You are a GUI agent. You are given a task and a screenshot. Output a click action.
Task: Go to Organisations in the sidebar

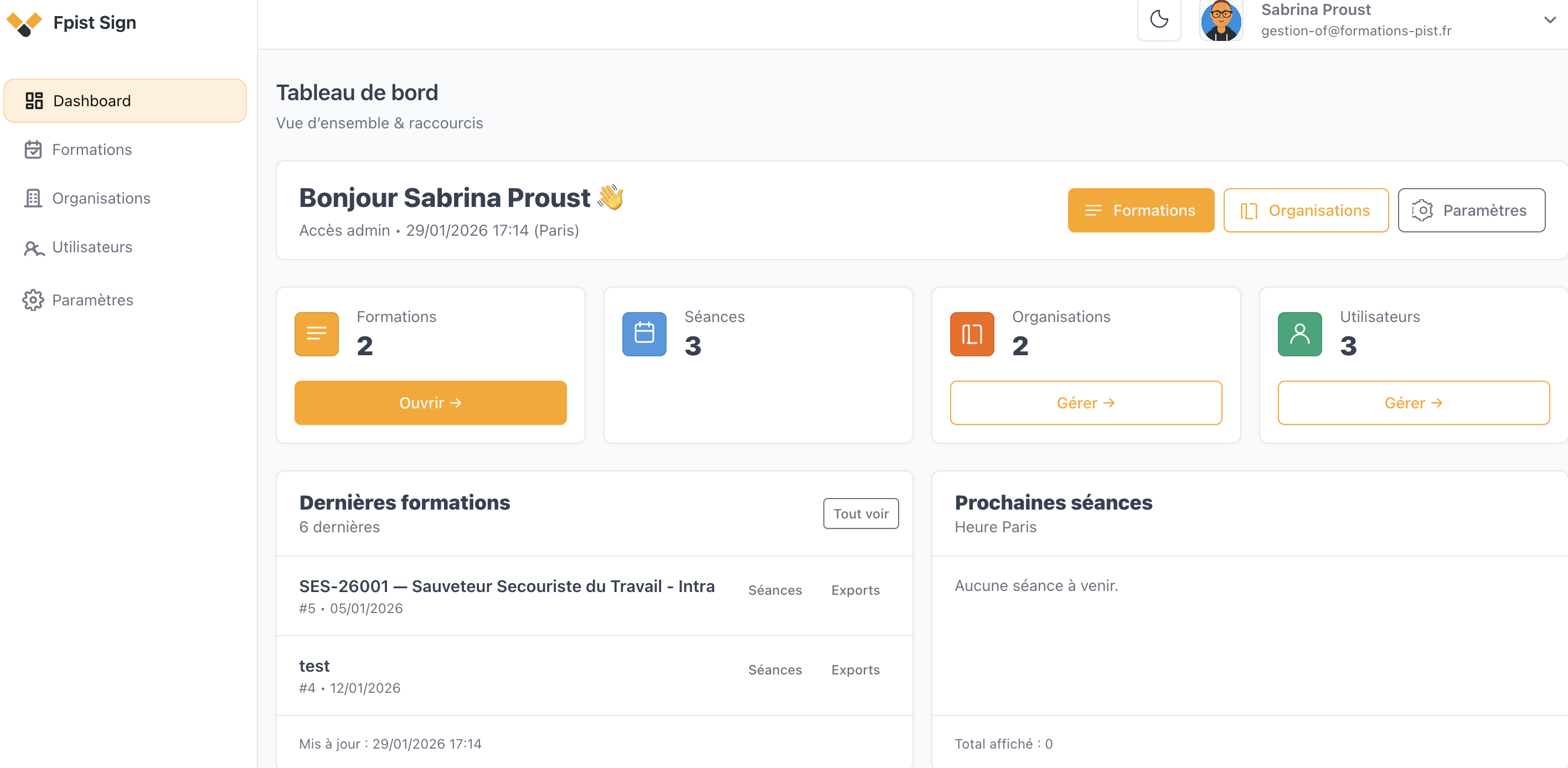click(100, 198)
